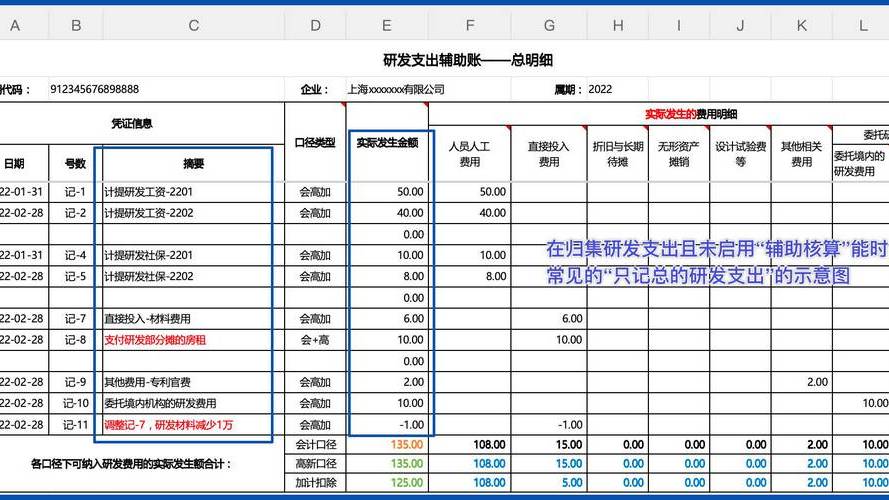Select column header F
Viewport: 889px width, 500px height.
[x=470, y=26]
